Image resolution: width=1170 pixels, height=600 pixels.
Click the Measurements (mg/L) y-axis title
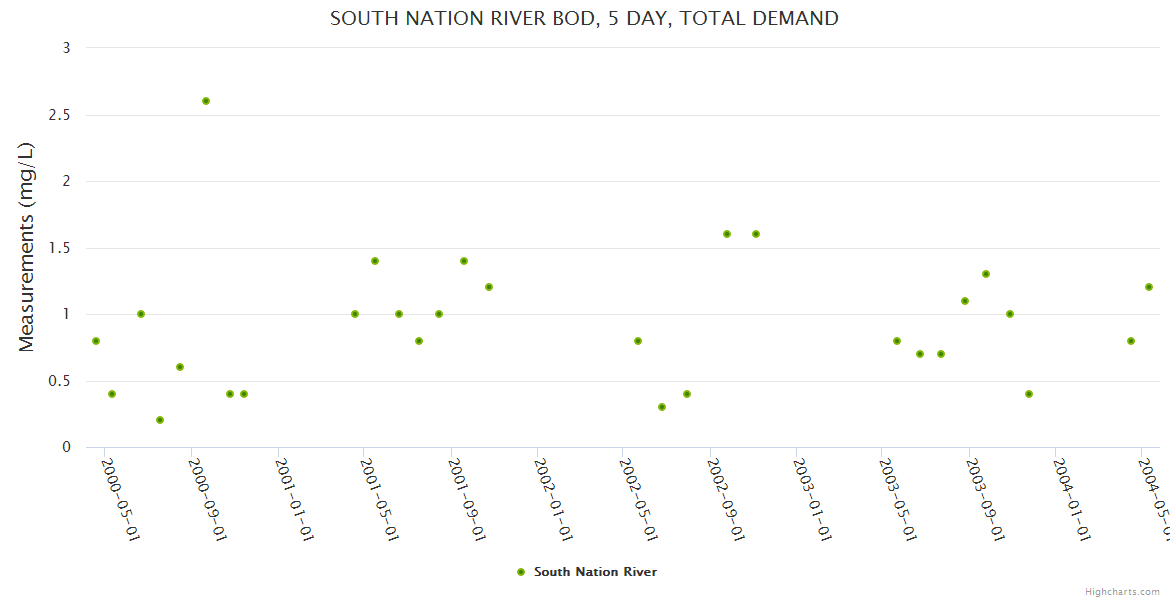click(27, 247)
